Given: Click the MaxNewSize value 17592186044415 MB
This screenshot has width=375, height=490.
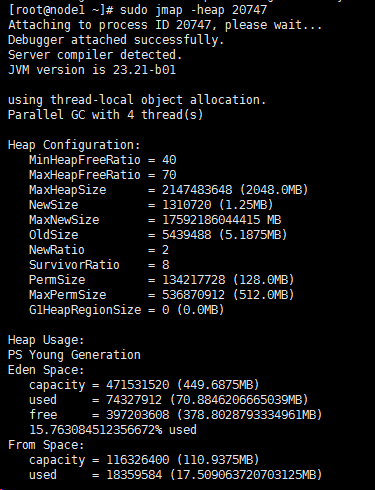Looking at the screenshot, I should coord(222,220).
